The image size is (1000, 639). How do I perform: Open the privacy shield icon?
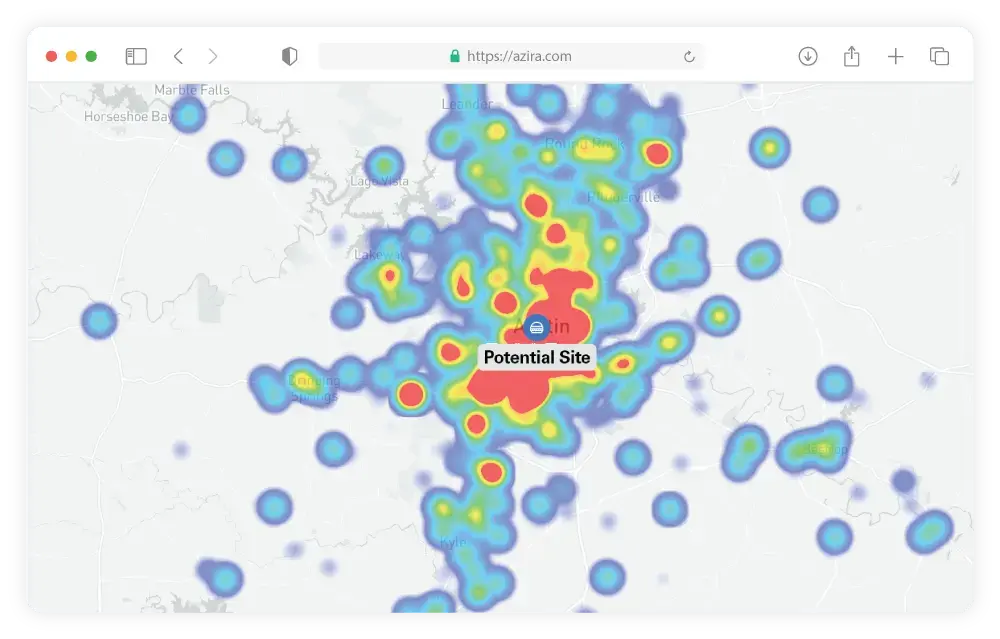288,56
